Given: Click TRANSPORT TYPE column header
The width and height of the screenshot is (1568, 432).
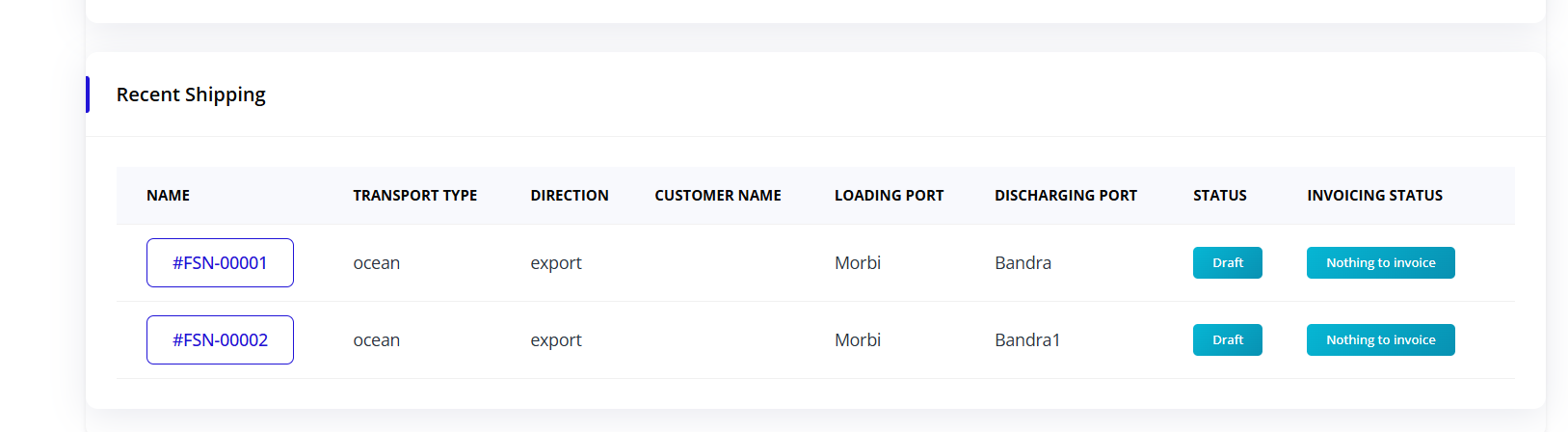Looking at the screenshot, I should point(414,195).
